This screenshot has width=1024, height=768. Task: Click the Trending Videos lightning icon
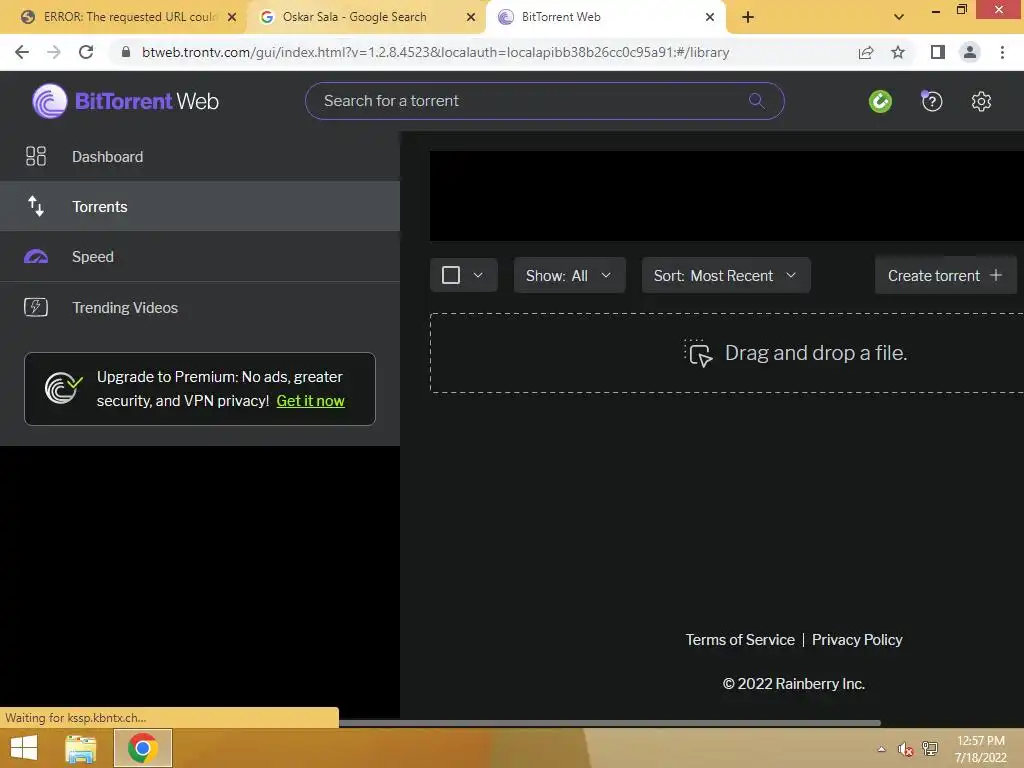(x=36, y=307)
